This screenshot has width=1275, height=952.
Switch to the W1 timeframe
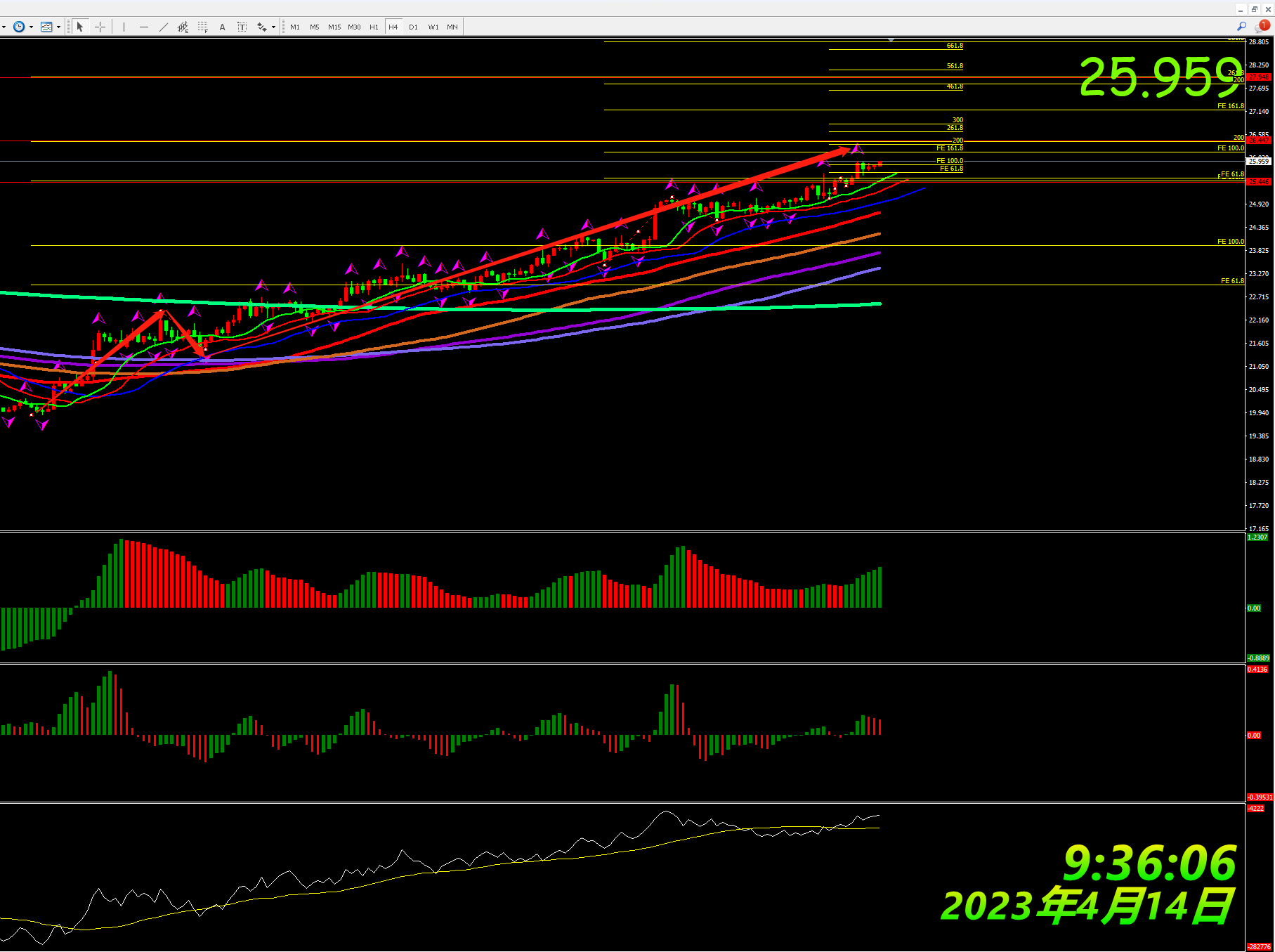point(433,27)
